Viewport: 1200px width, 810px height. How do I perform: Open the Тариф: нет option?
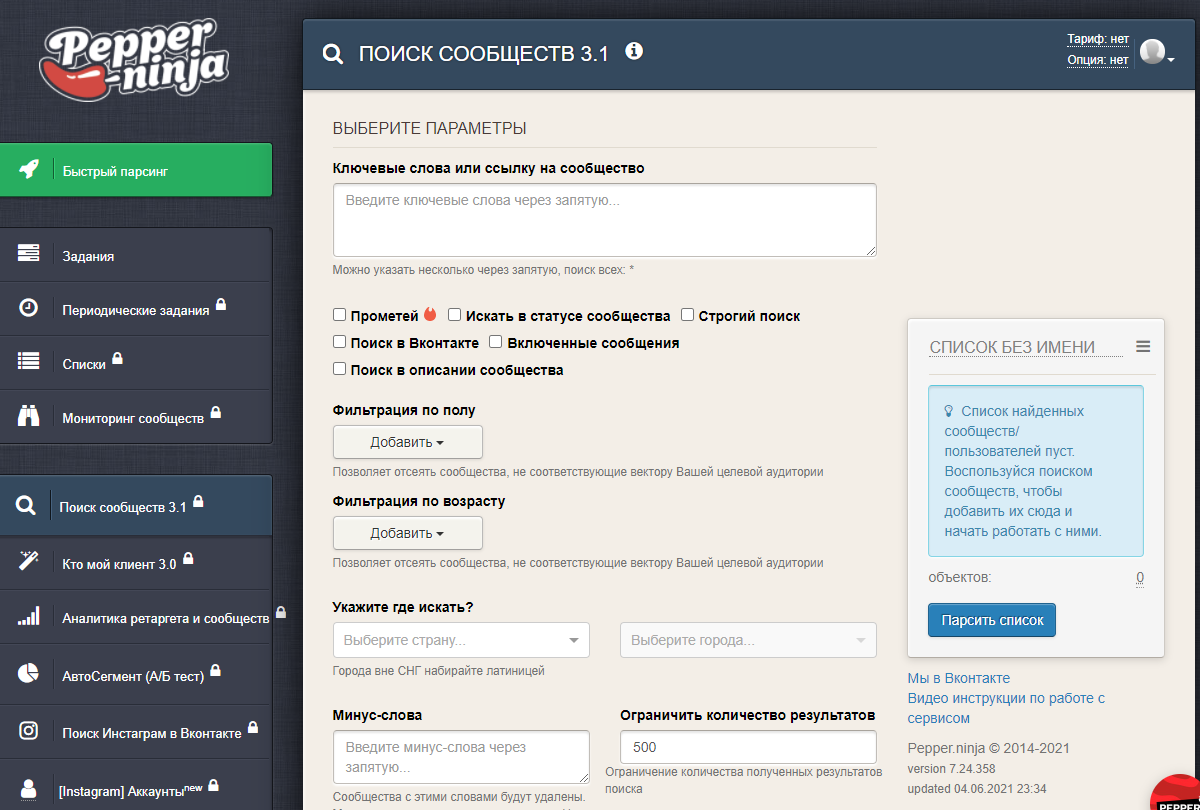(1098, 39)
